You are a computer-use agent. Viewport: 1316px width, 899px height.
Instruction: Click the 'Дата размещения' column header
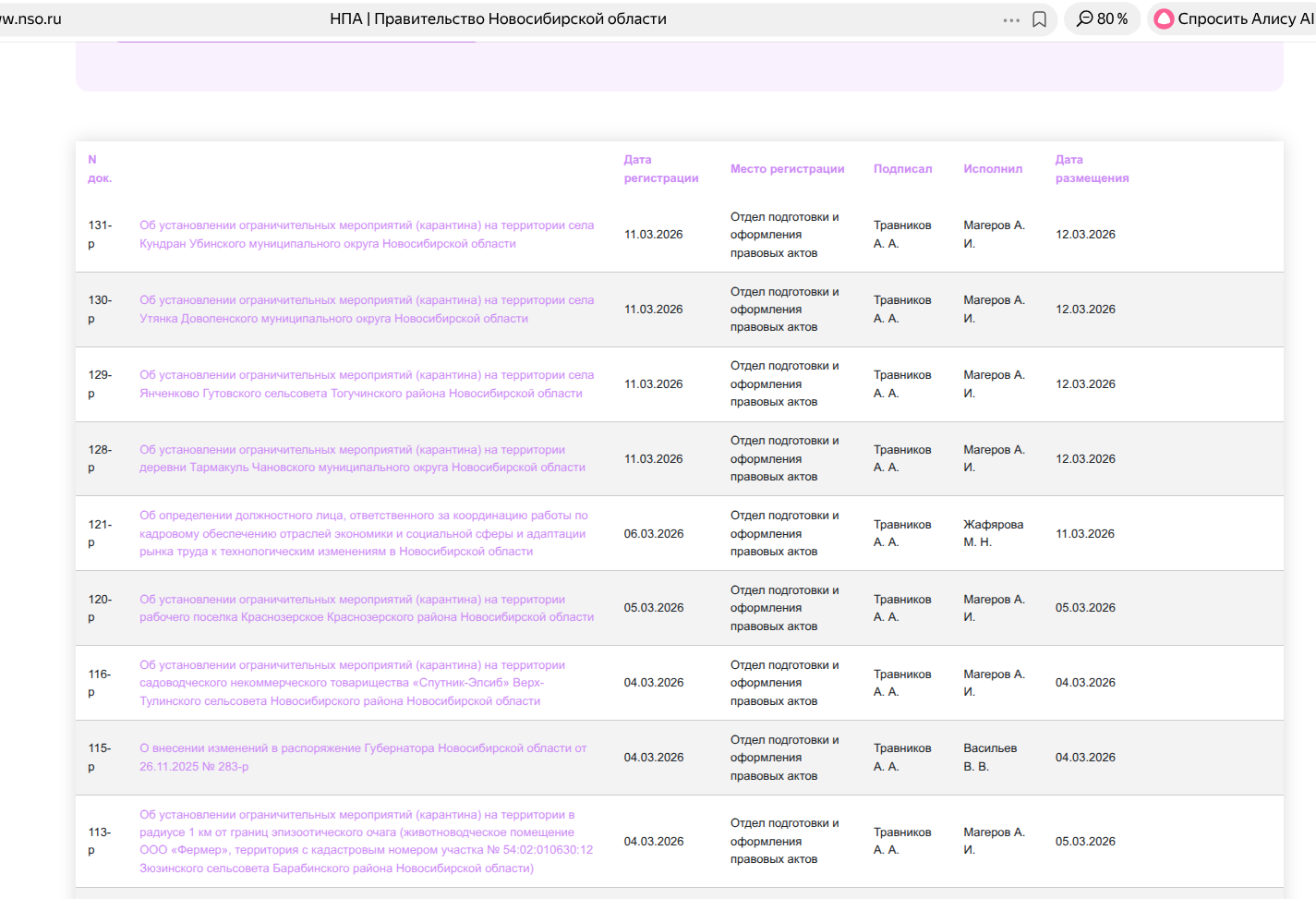[1092, 169]
